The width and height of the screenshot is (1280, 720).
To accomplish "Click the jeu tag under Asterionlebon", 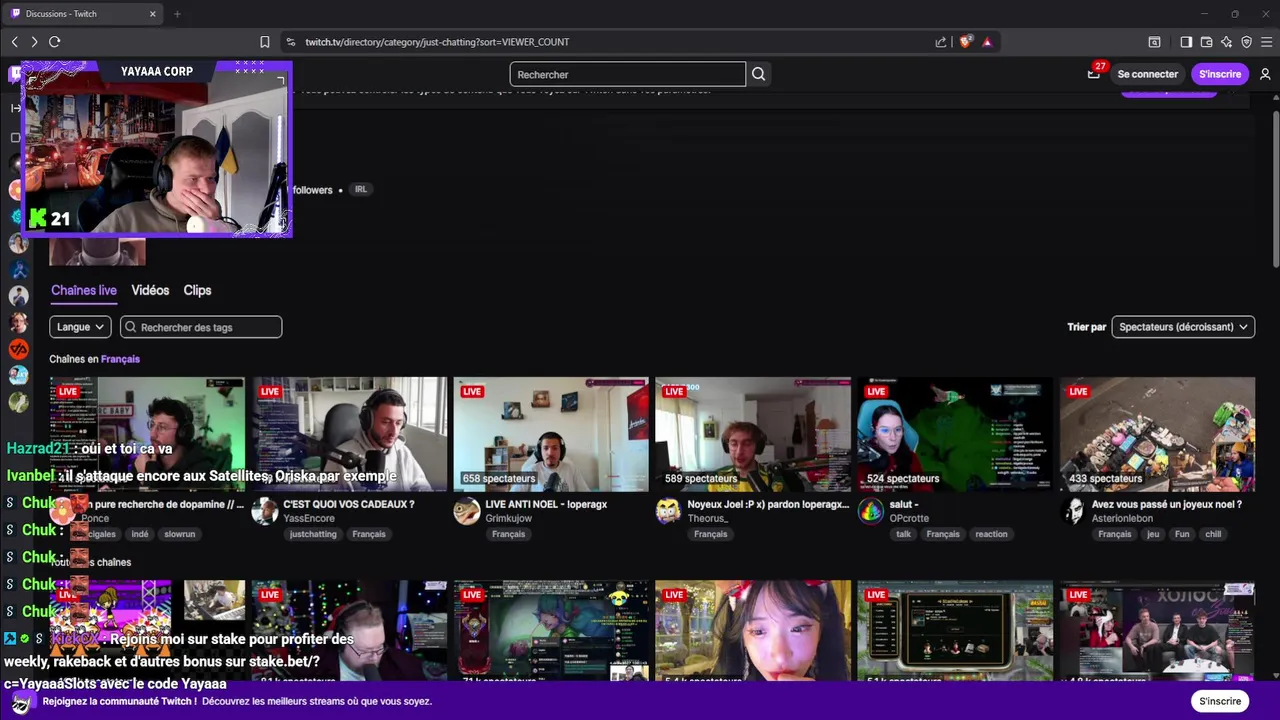I will tap(1153, 534).
